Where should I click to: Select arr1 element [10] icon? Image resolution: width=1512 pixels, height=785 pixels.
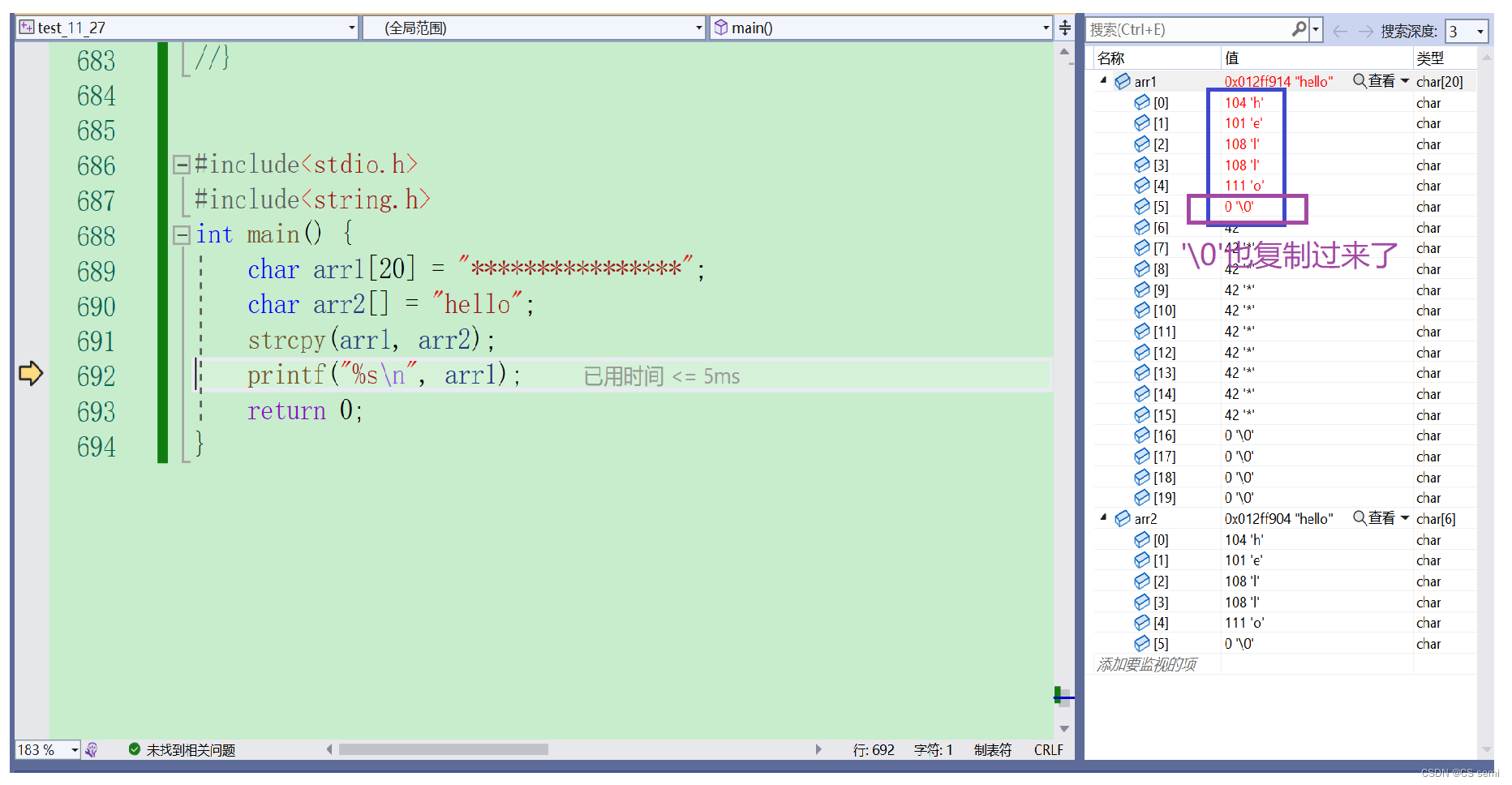pos(1142,310)
